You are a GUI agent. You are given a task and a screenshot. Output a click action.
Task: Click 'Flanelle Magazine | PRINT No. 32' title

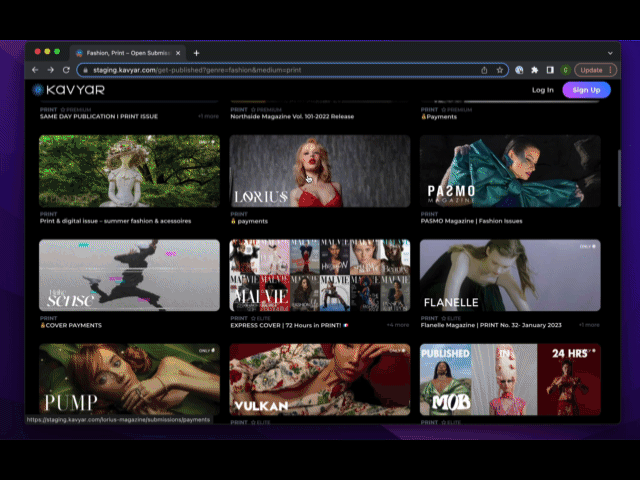point(491,325)
